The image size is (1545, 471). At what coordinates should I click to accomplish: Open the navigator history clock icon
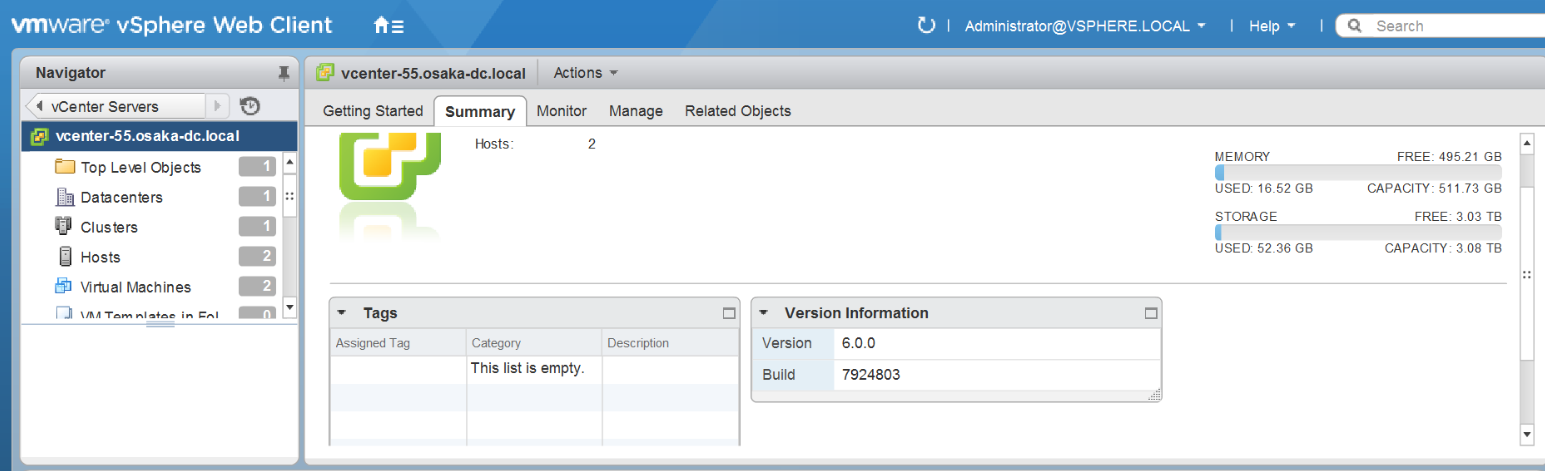[x=250, y=106]
